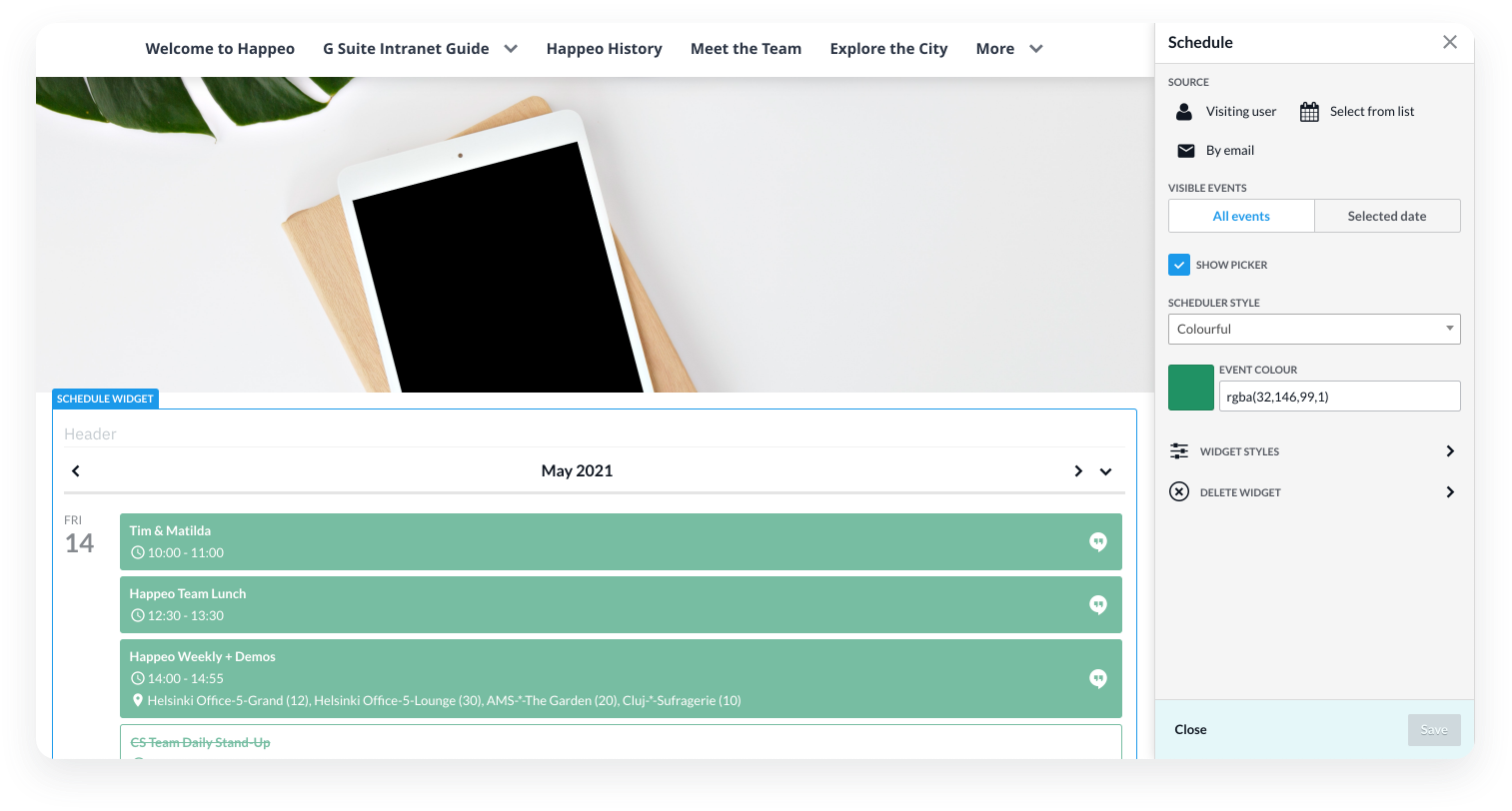The height and width of the screenshot is (811, 1512).
Task: Expand the month picker chevron beside May 2021
Action: tap(1106, 471)
